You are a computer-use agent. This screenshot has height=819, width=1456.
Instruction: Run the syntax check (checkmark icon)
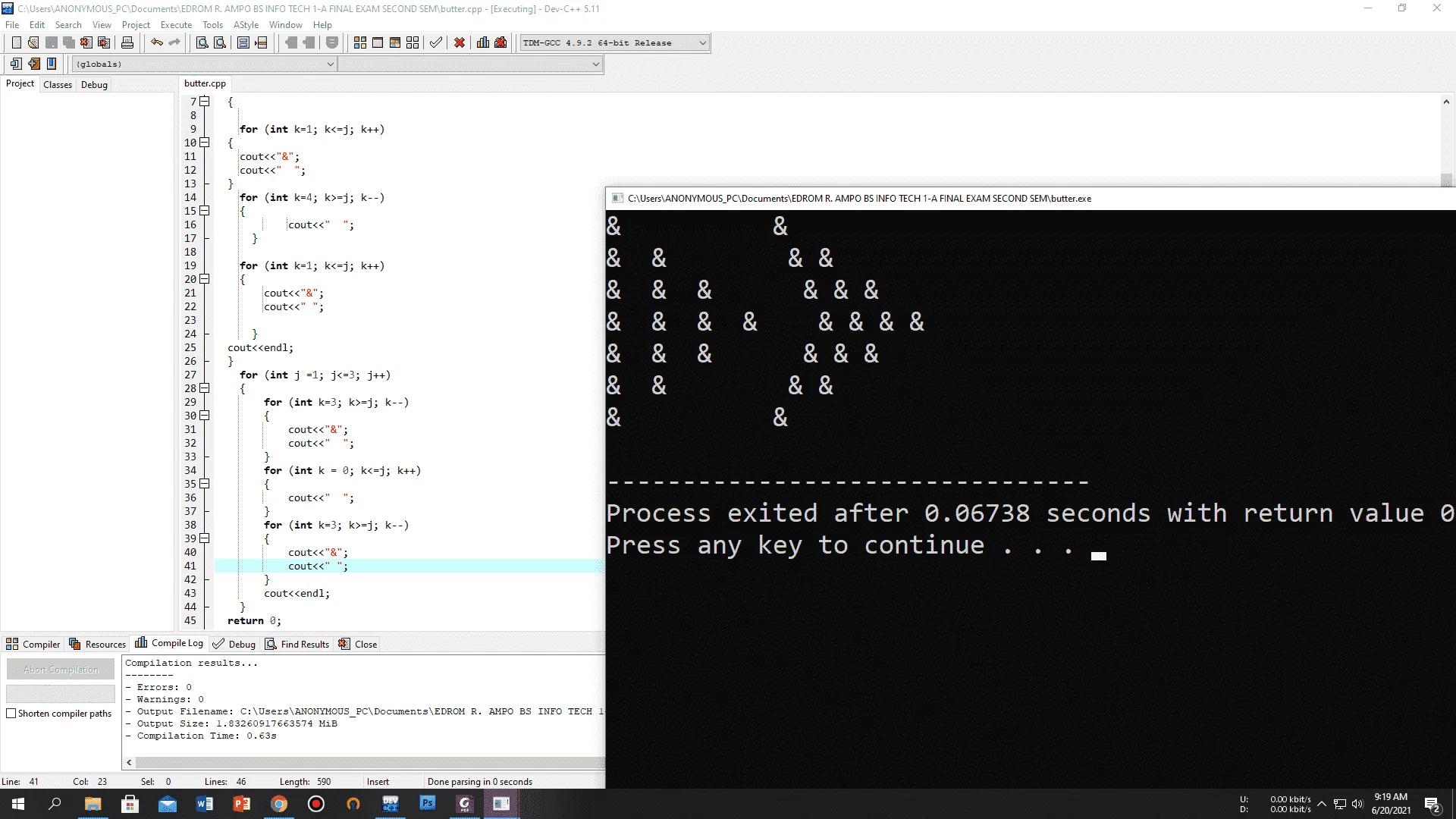pos(436,42)
